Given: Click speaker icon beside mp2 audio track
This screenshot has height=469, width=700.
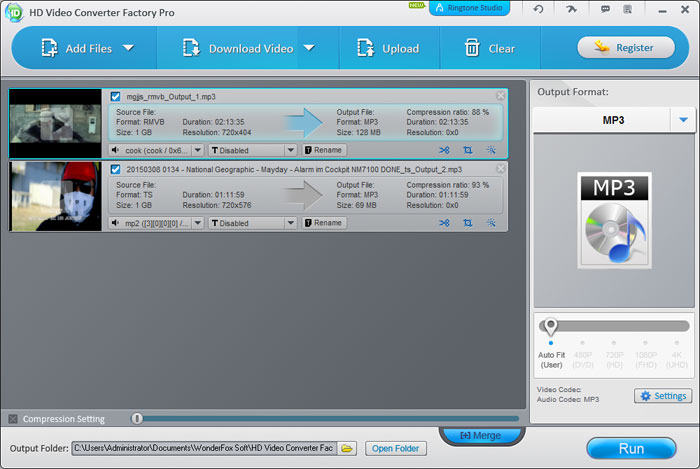Looking at the screenshot, I should (x=115, y=223).
